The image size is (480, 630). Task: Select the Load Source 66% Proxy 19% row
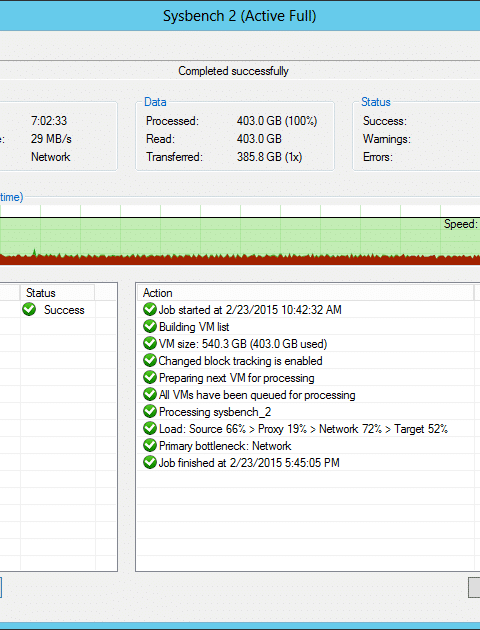(x=306, y=428)
